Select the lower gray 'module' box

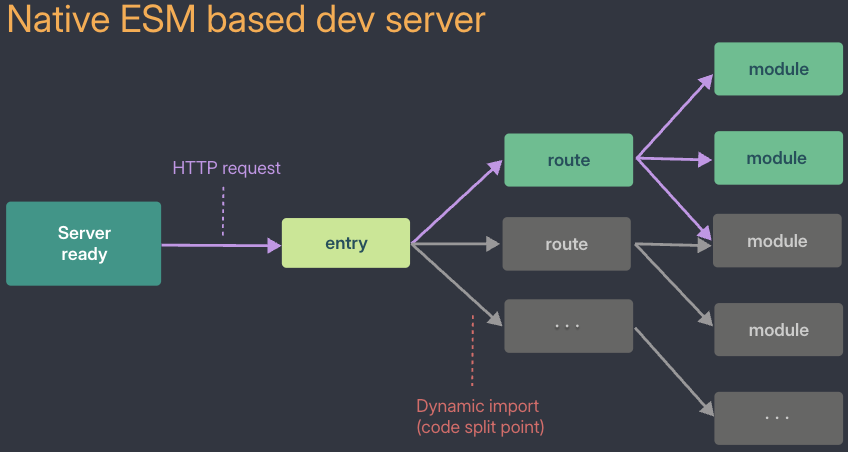pyautogui.click(x=779, y=330)
